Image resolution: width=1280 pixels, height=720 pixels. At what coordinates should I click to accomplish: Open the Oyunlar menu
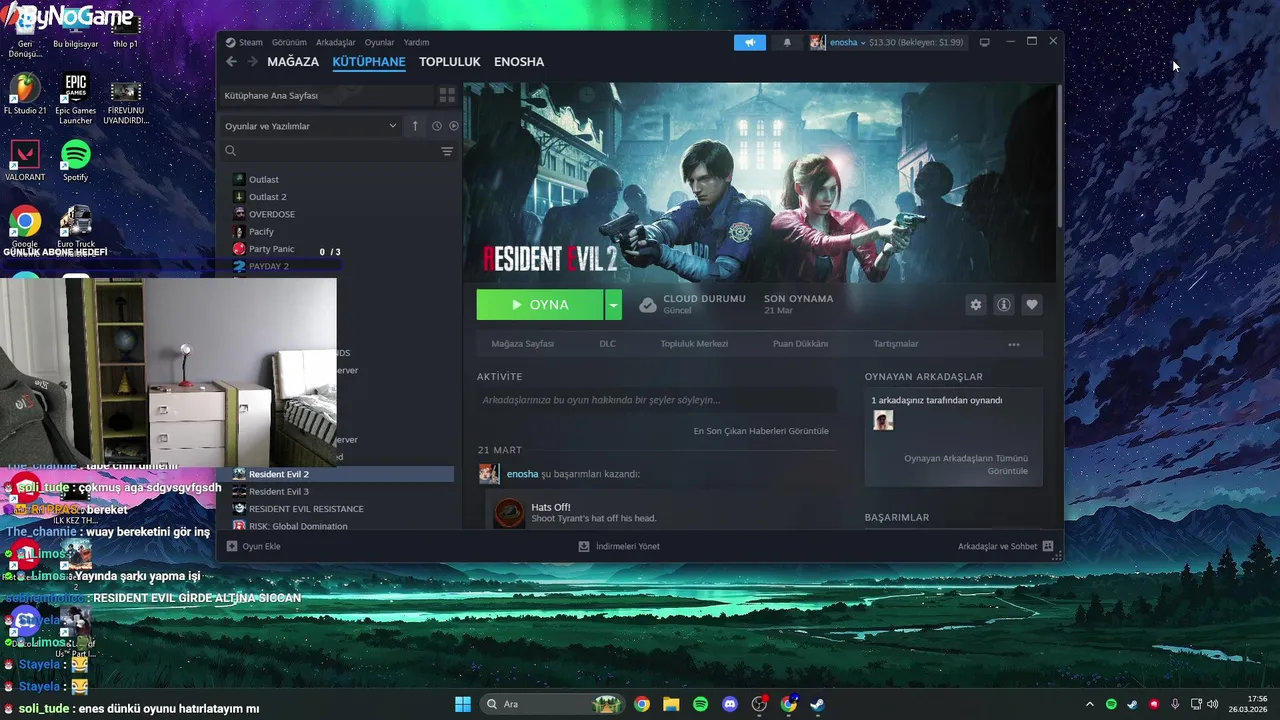pyautogui.click(x=379, y=42)
